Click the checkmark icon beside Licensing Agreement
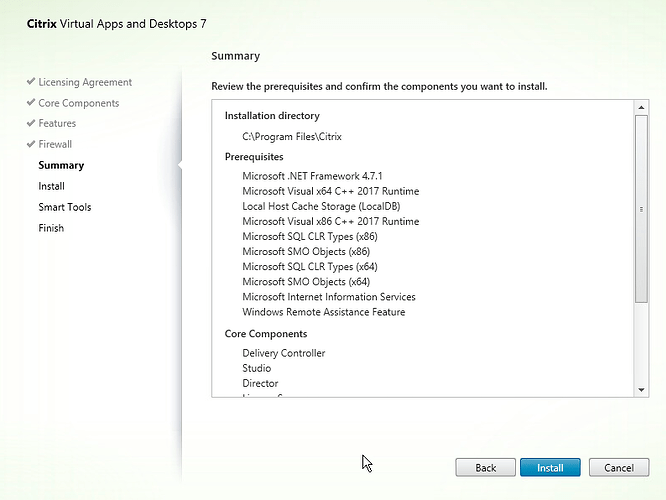 (x=31, y=82)
